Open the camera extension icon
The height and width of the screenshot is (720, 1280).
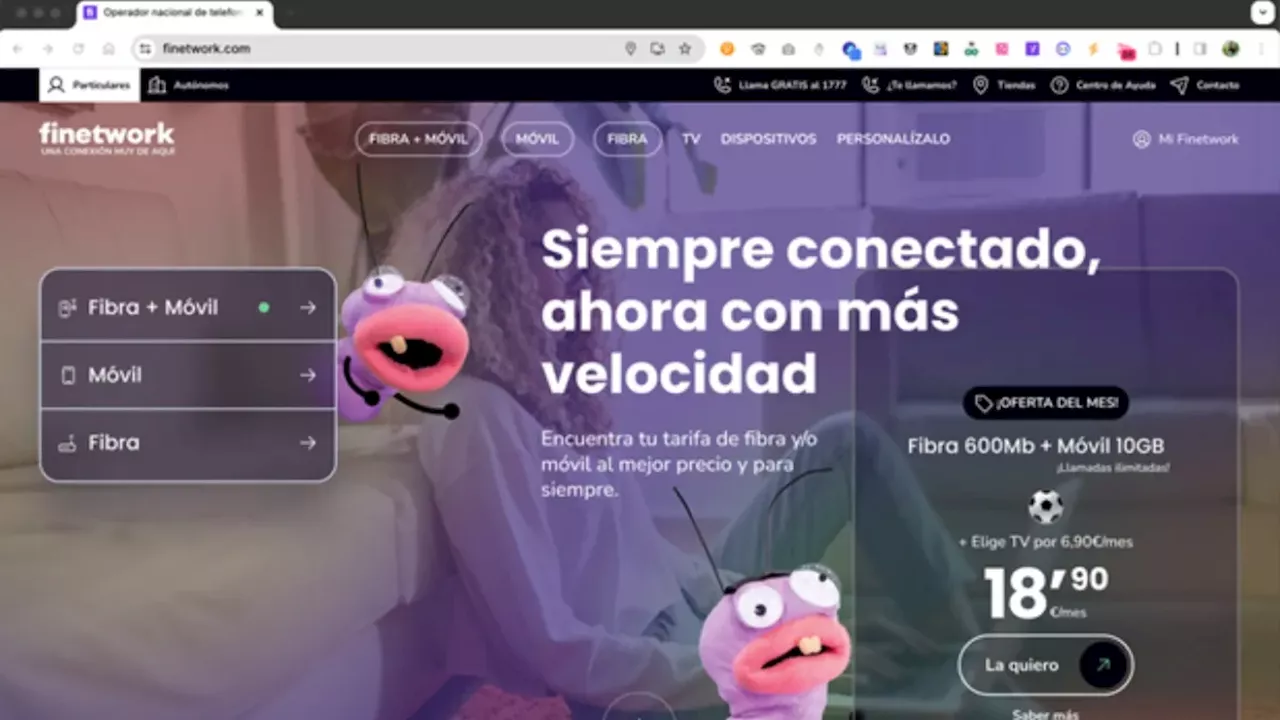788,48
